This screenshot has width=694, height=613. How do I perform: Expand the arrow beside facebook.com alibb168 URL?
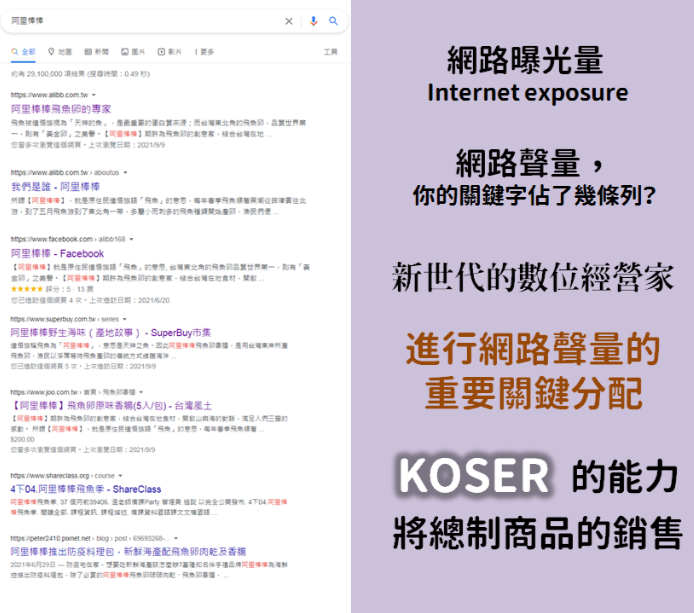pos(131,239)
